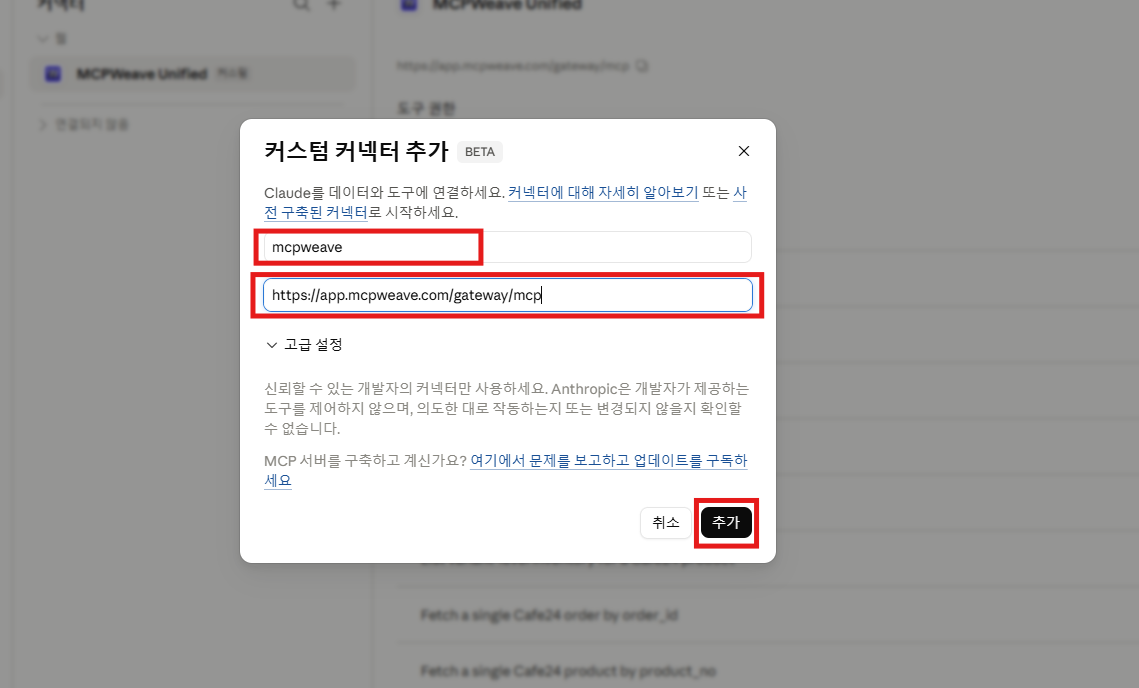The height and width of the screenshot is (688, 1139).
Task: Click the BETA badge beside the dialog title
Action: (479, 152)
